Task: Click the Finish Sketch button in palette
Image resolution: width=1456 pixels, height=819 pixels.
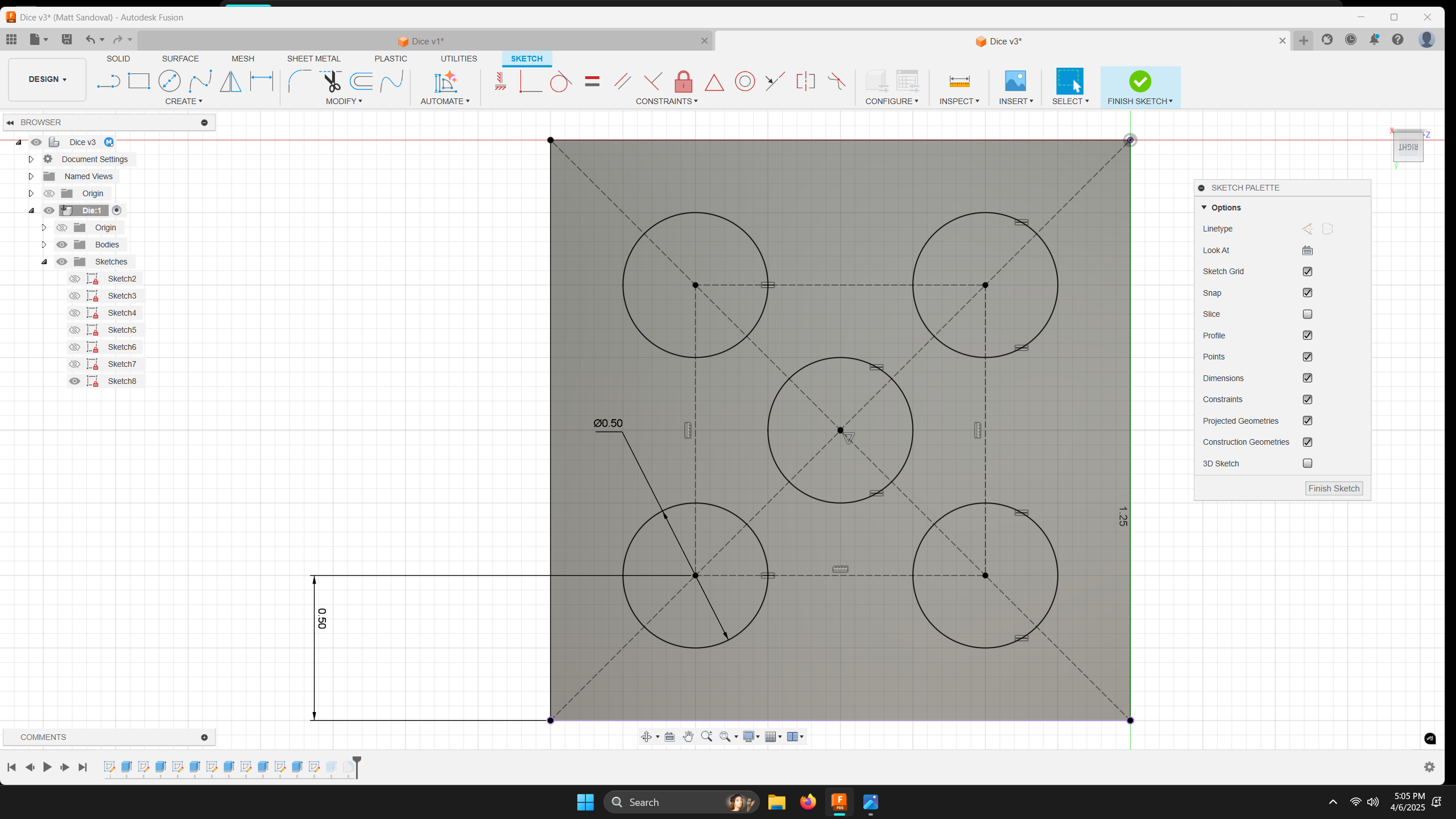Action: point(1334,488)
